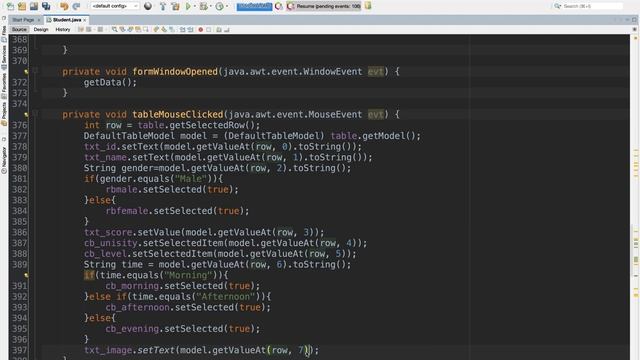This screenshot has height=360, width=640.
Task: Click the Open Project toolbar icon
Action: [x=33, y=6]
